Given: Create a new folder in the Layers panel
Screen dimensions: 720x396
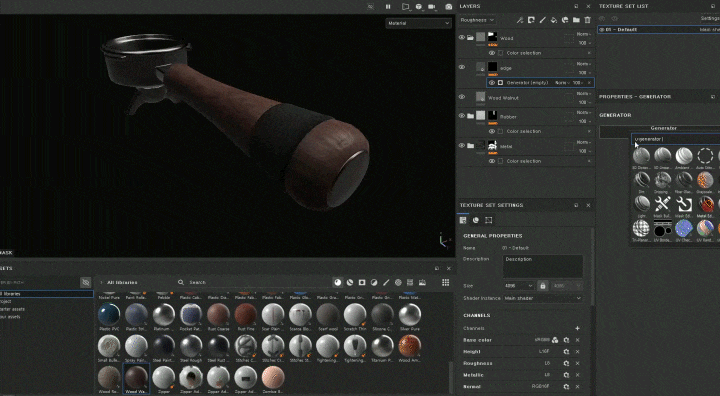Looking at the screenshot, I should (576, 20).
